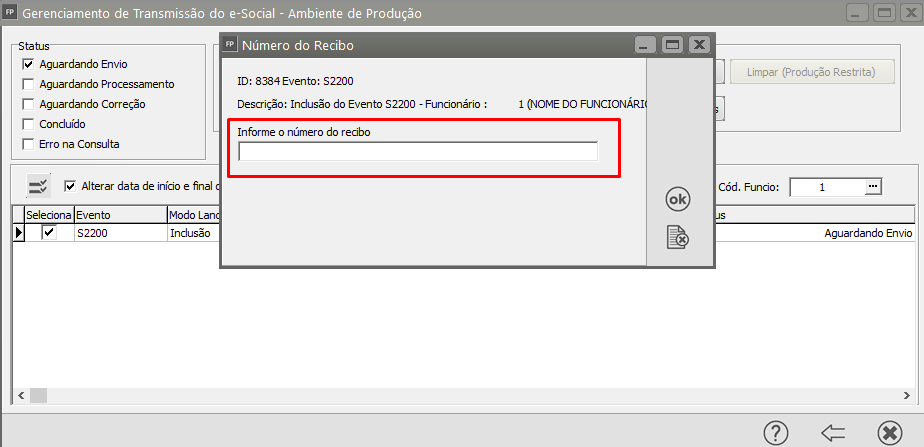Focus the número do recibo input field
Viewport: 924px width, 447px height.
coord(418,152)
